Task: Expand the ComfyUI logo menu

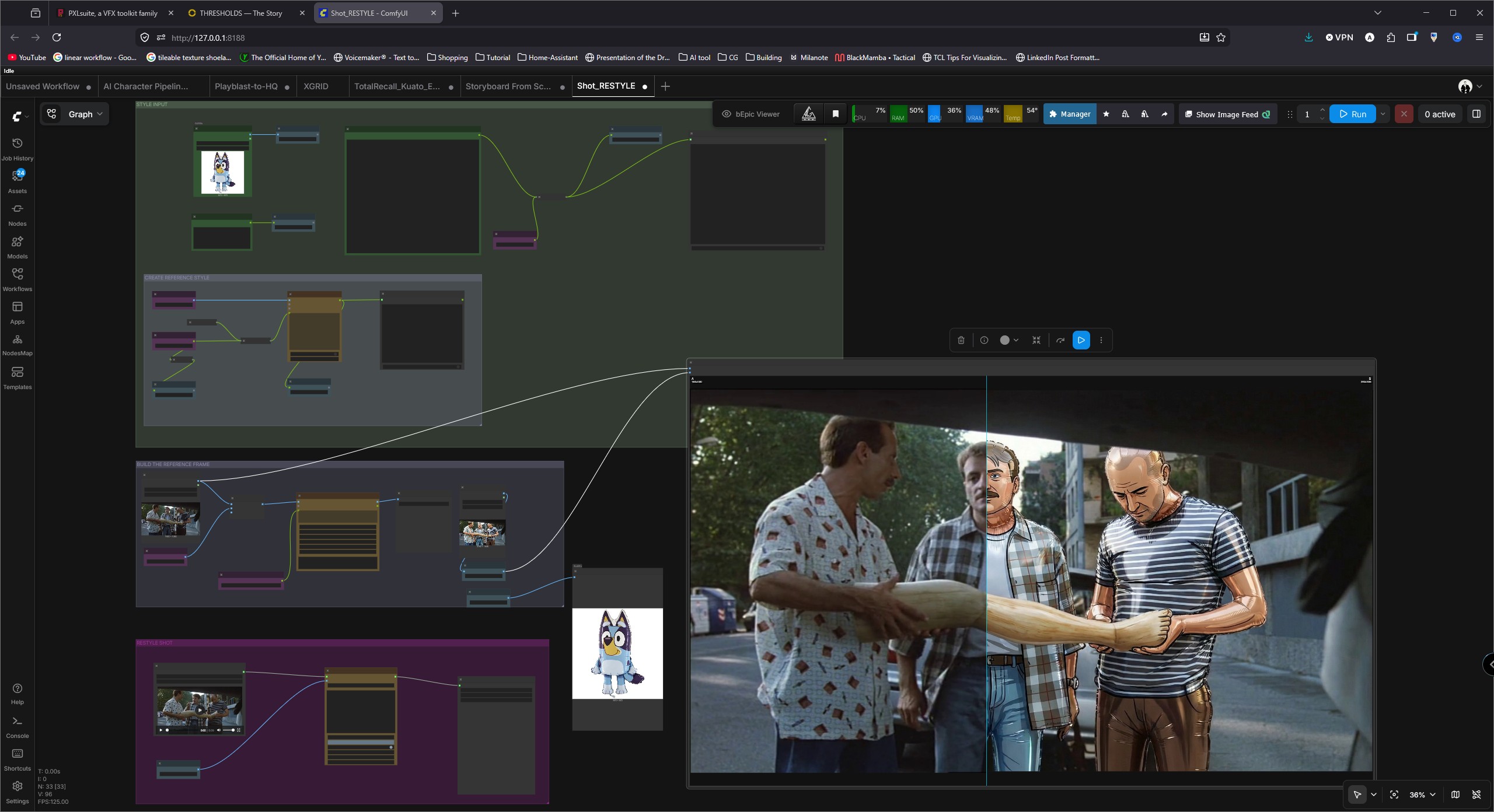Action: pos(20,116)
